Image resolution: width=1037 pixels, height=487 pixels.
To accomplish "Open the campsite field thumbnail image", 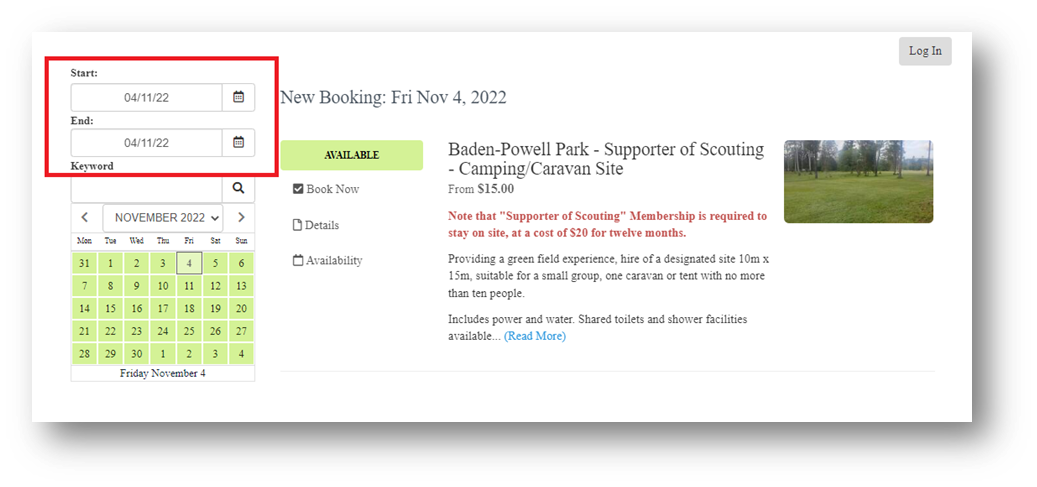I will point(858,181).
